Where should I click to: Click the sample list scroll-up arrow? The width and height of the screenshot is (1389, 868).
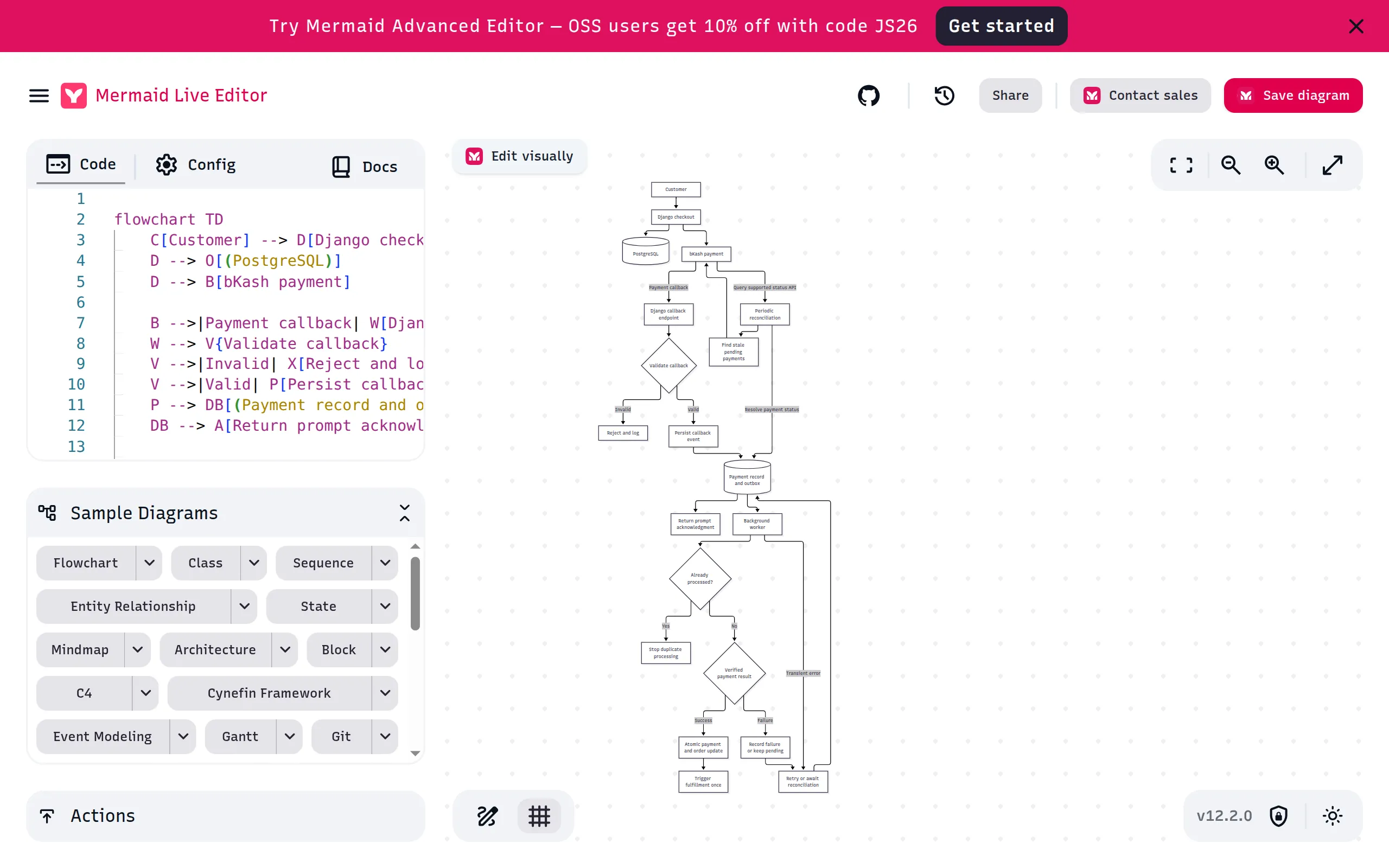click(416, 546)
